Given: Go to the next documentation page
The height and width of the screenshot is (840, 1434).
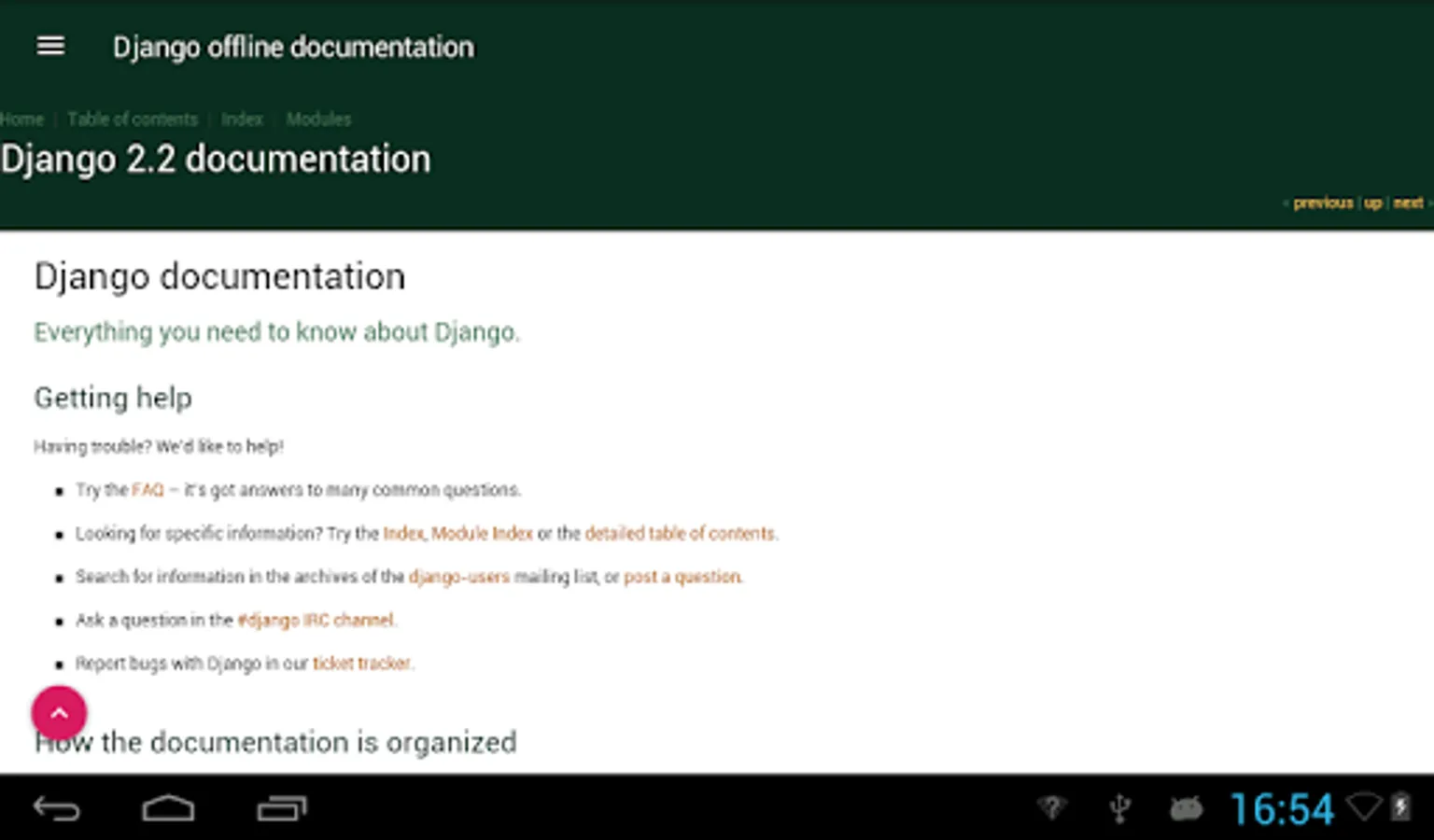Looking at the screenshot, I should (1408, 203).
